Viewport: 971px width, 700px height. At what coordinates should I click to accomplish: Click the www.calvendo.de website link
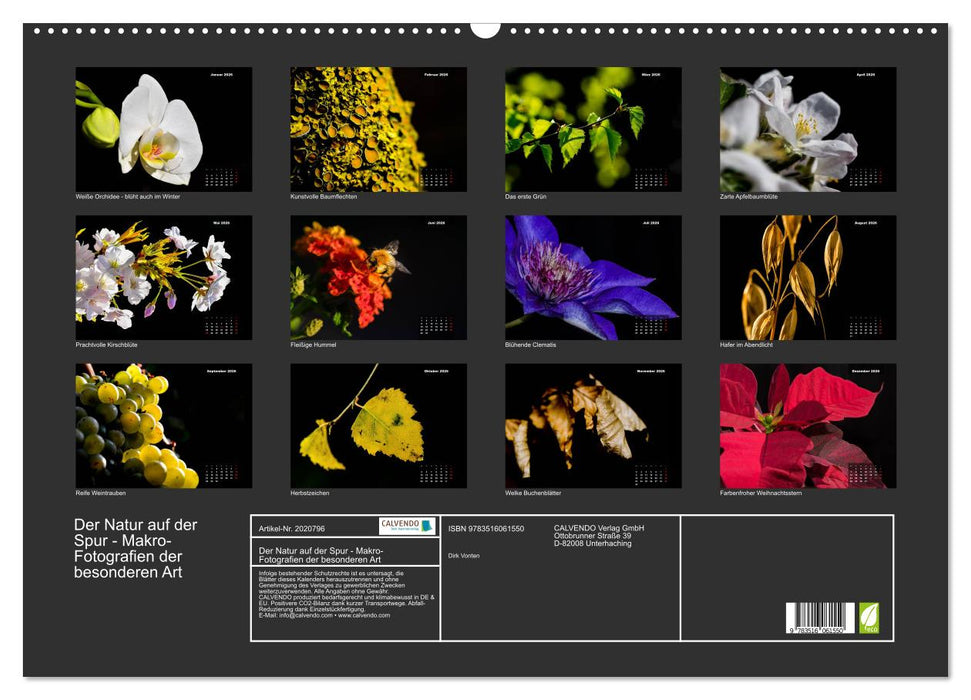pyautogui.click(x=363, y=615)
